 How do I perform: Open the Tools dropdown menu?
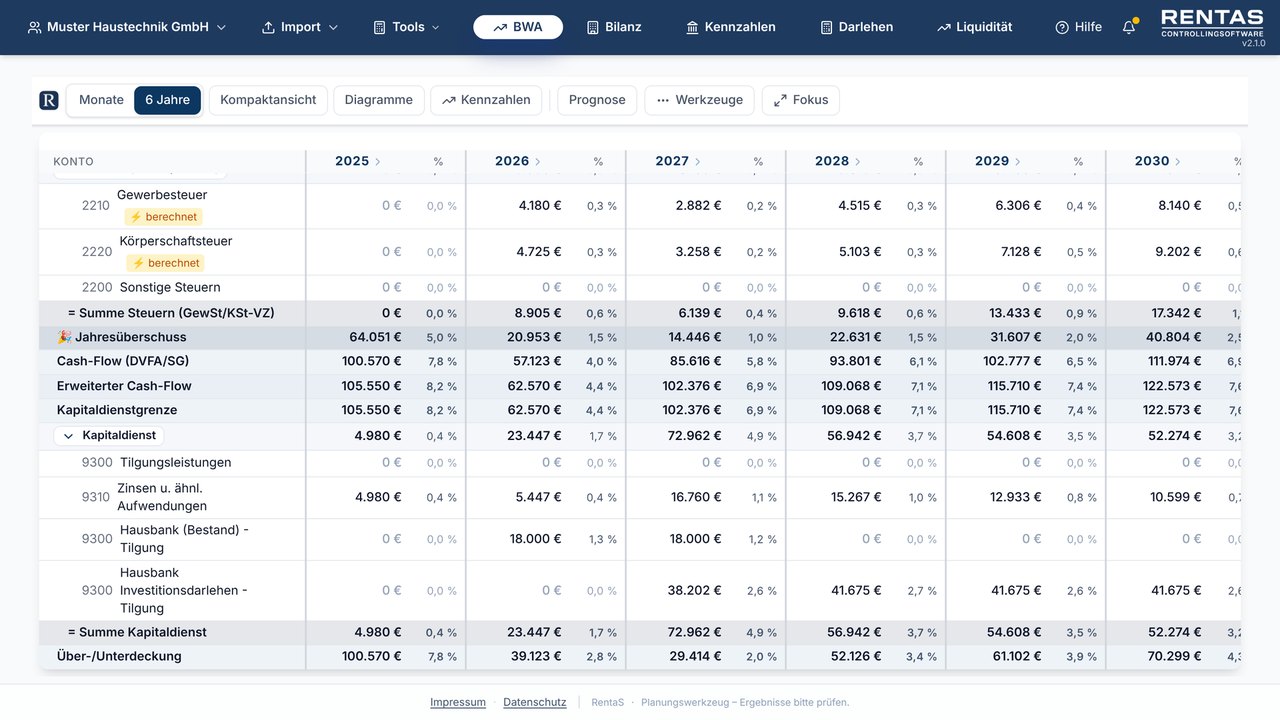[x=406, y=27]
